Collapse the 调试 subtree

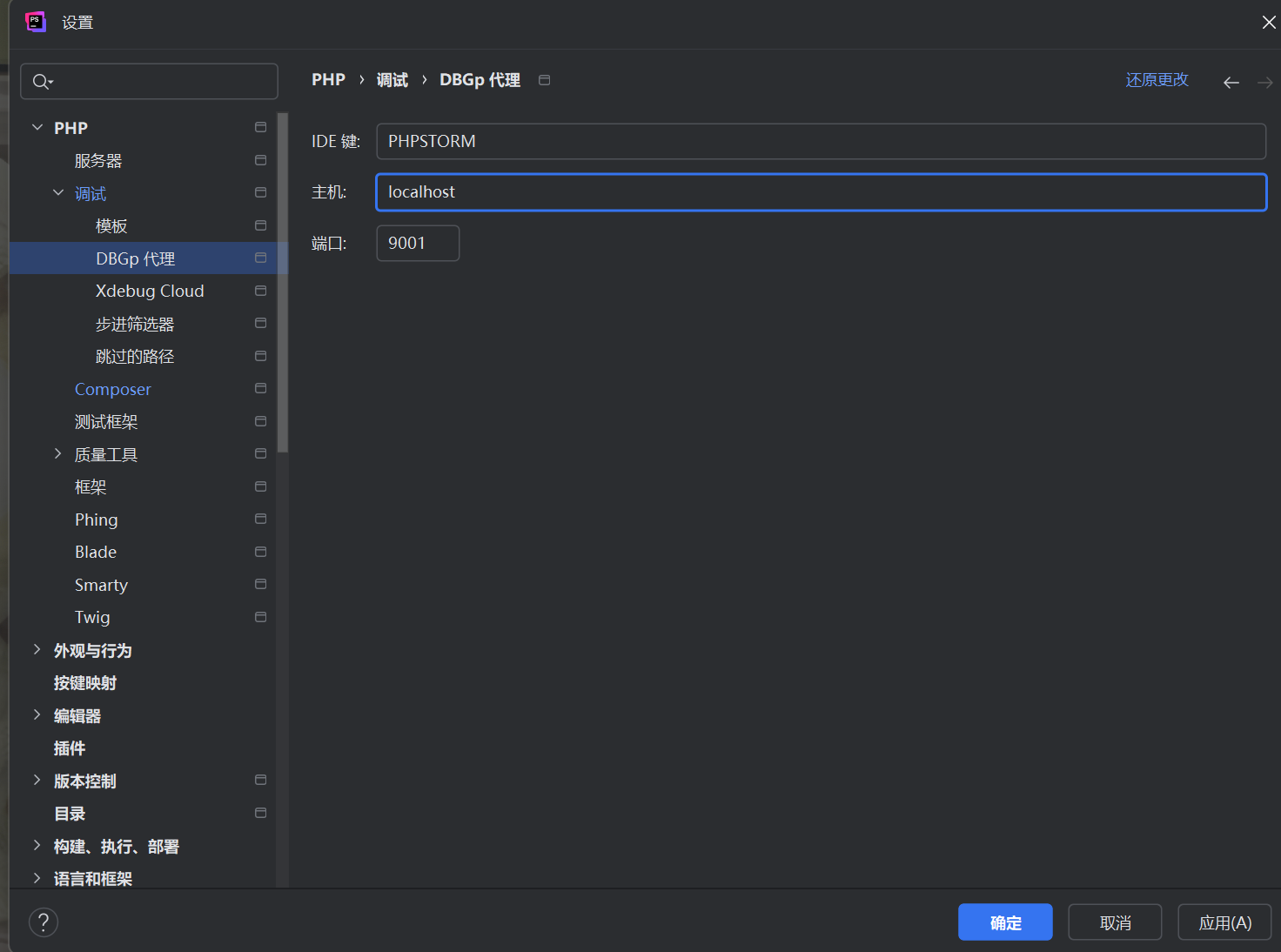(x=58, y=193)
